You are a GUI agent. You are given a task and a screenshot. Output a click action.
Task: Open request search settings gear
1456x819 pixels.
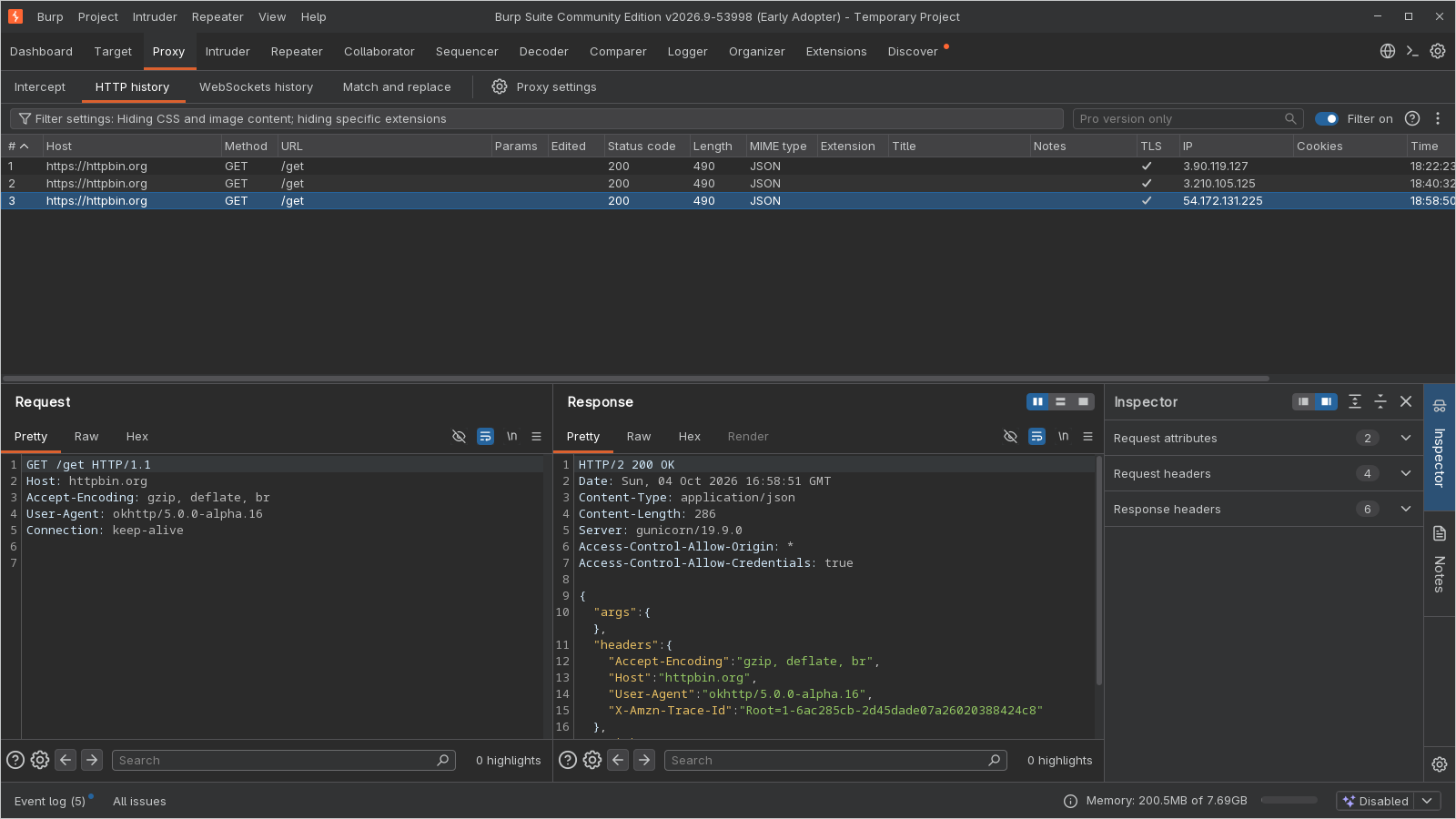40,760
